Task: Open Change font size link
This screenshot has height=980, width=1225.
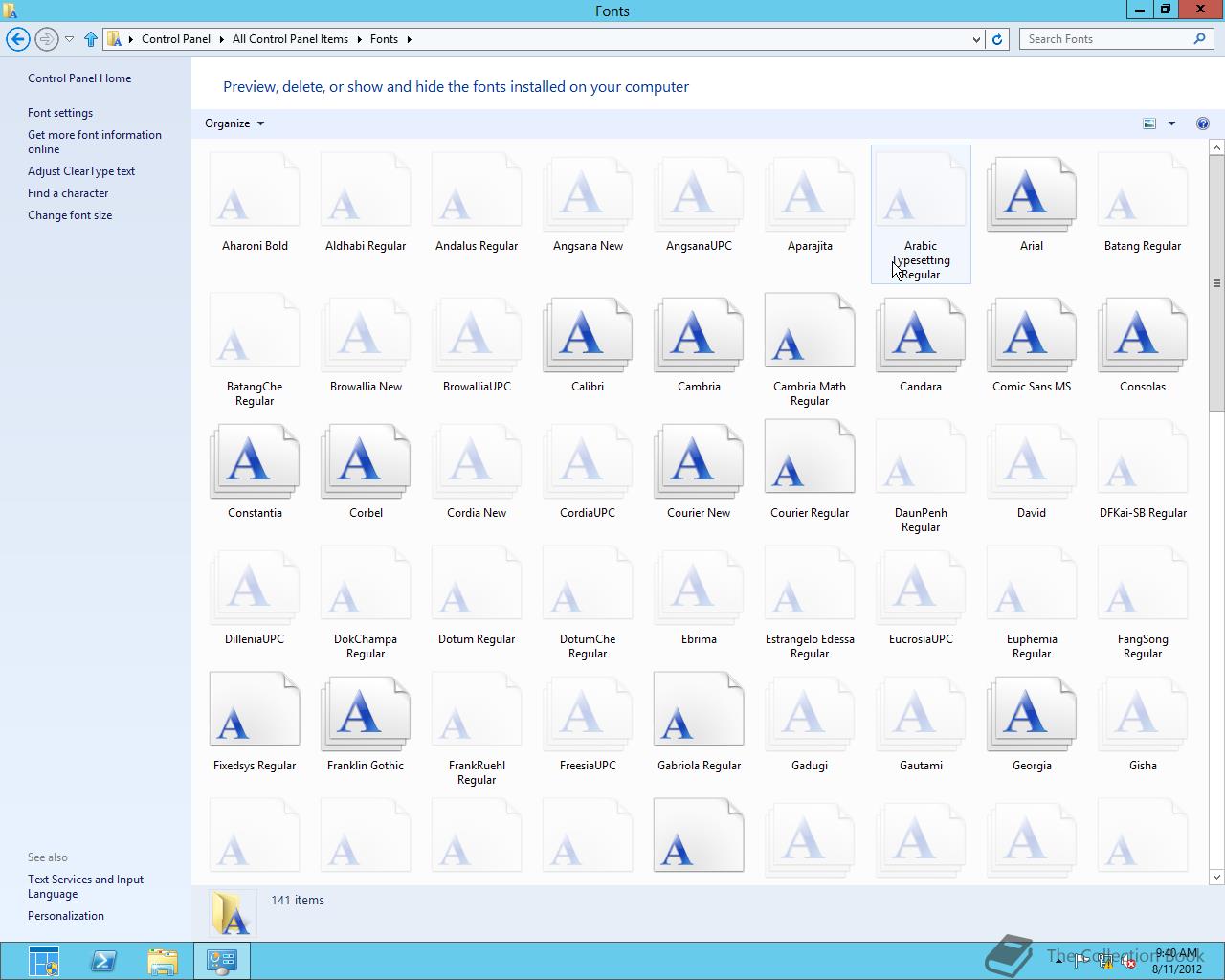Action: click(70, 215)
